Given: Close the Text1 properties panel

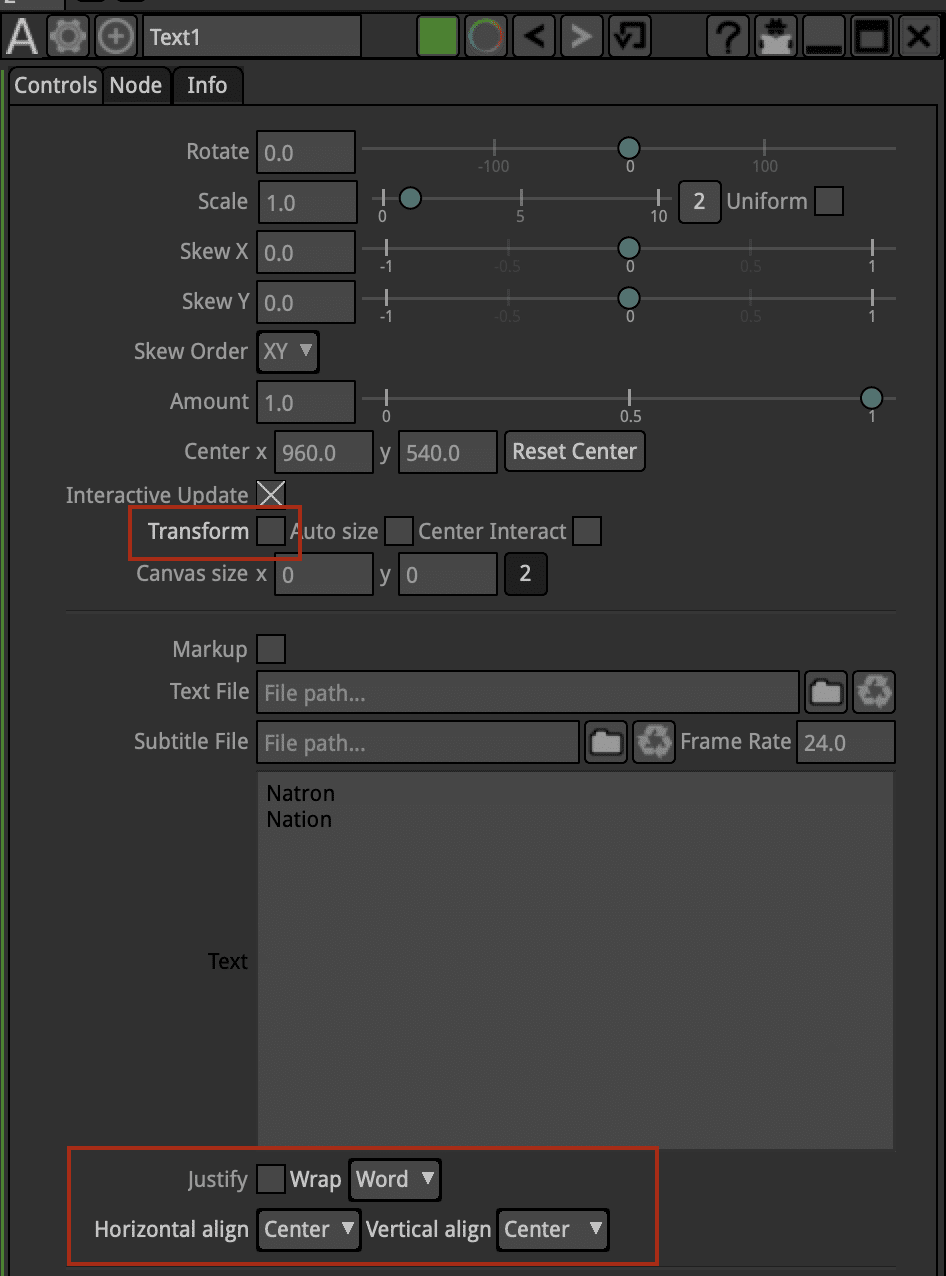Looking at the screenshot, I should click(919, 38).
